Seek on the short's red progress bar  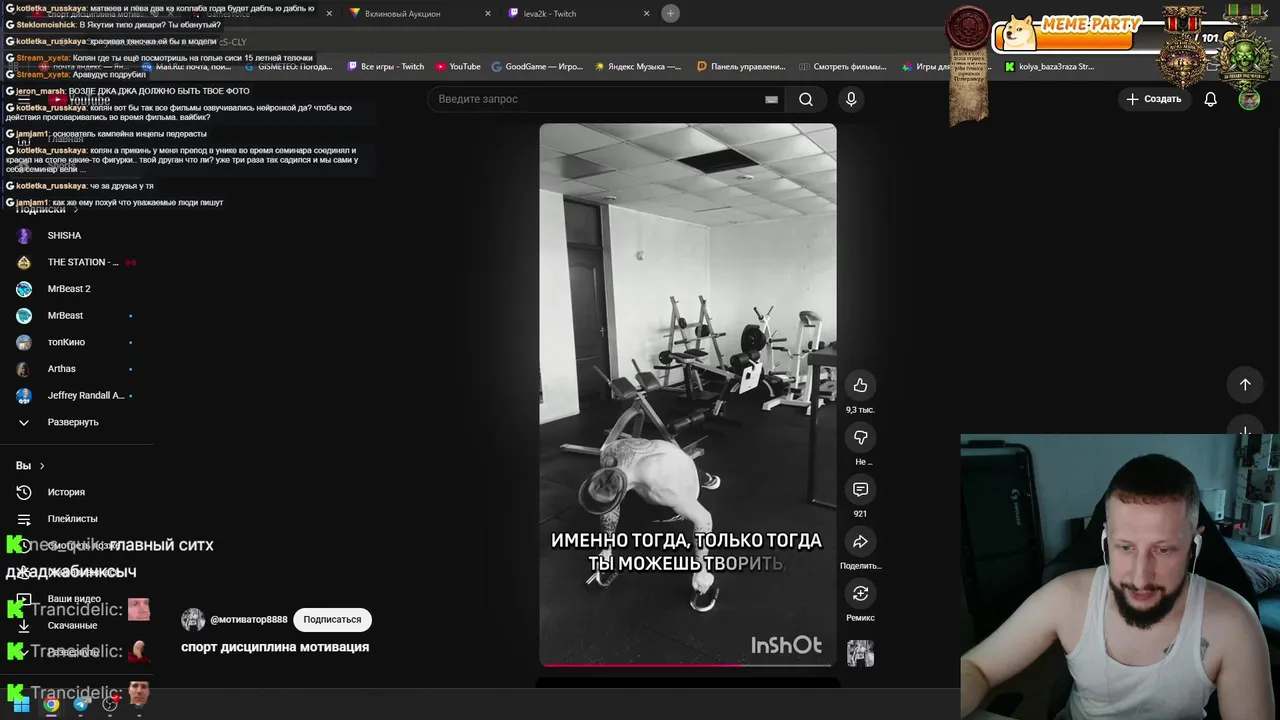click(687, 664)
